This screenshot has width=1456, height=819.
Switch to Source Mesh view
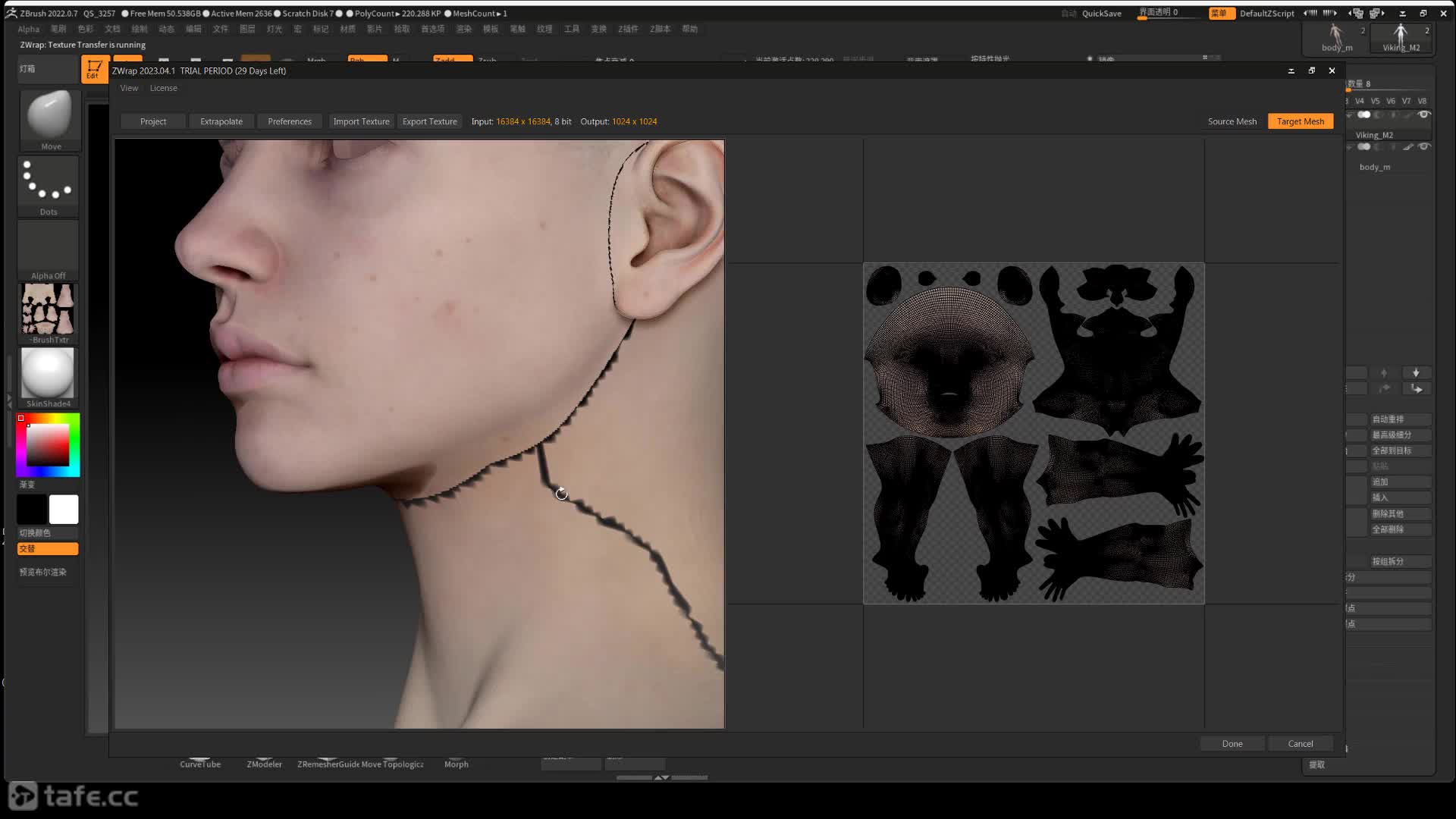(x=1232, y=121)
